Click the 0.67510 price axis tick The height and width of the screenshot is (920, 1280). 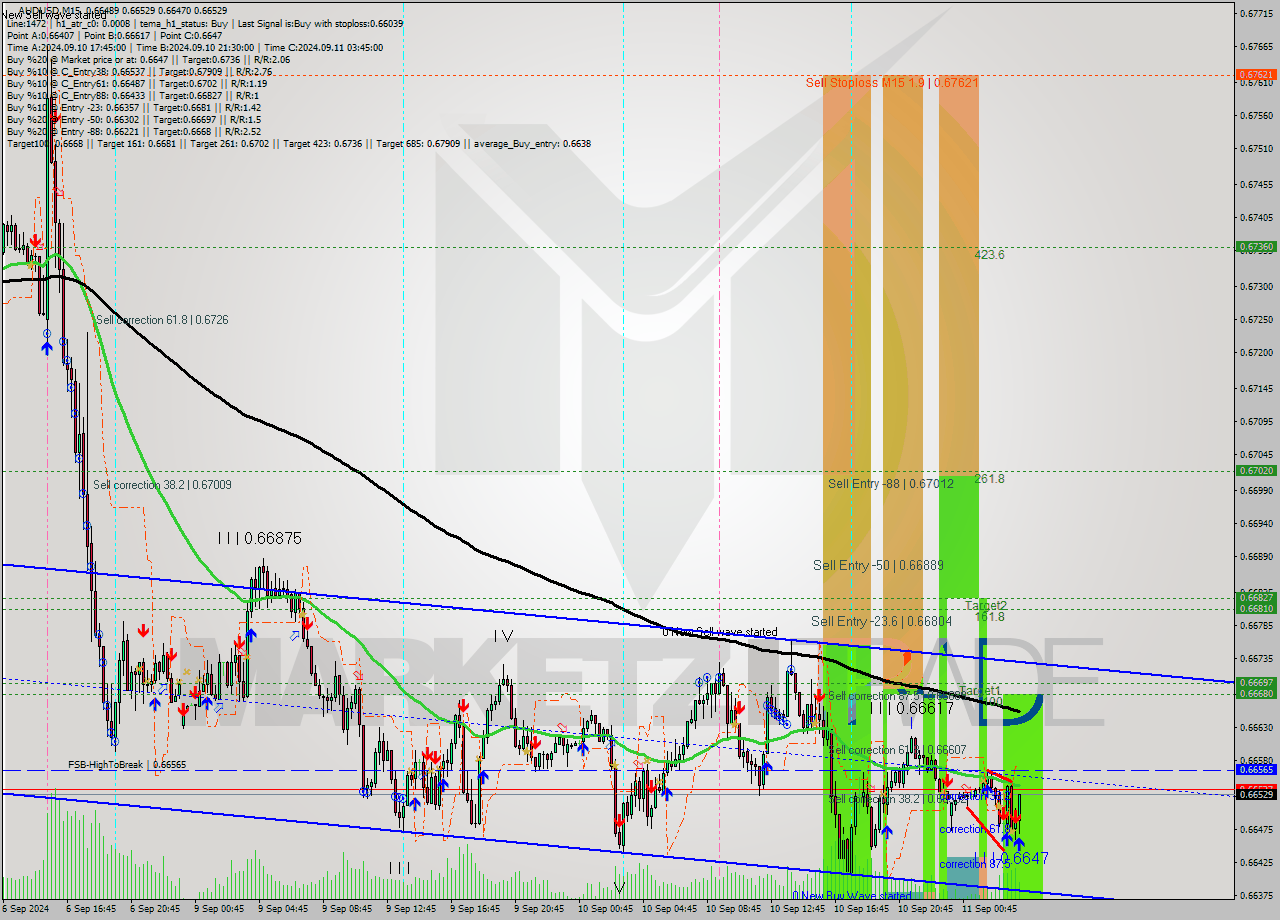[1255, 149]
